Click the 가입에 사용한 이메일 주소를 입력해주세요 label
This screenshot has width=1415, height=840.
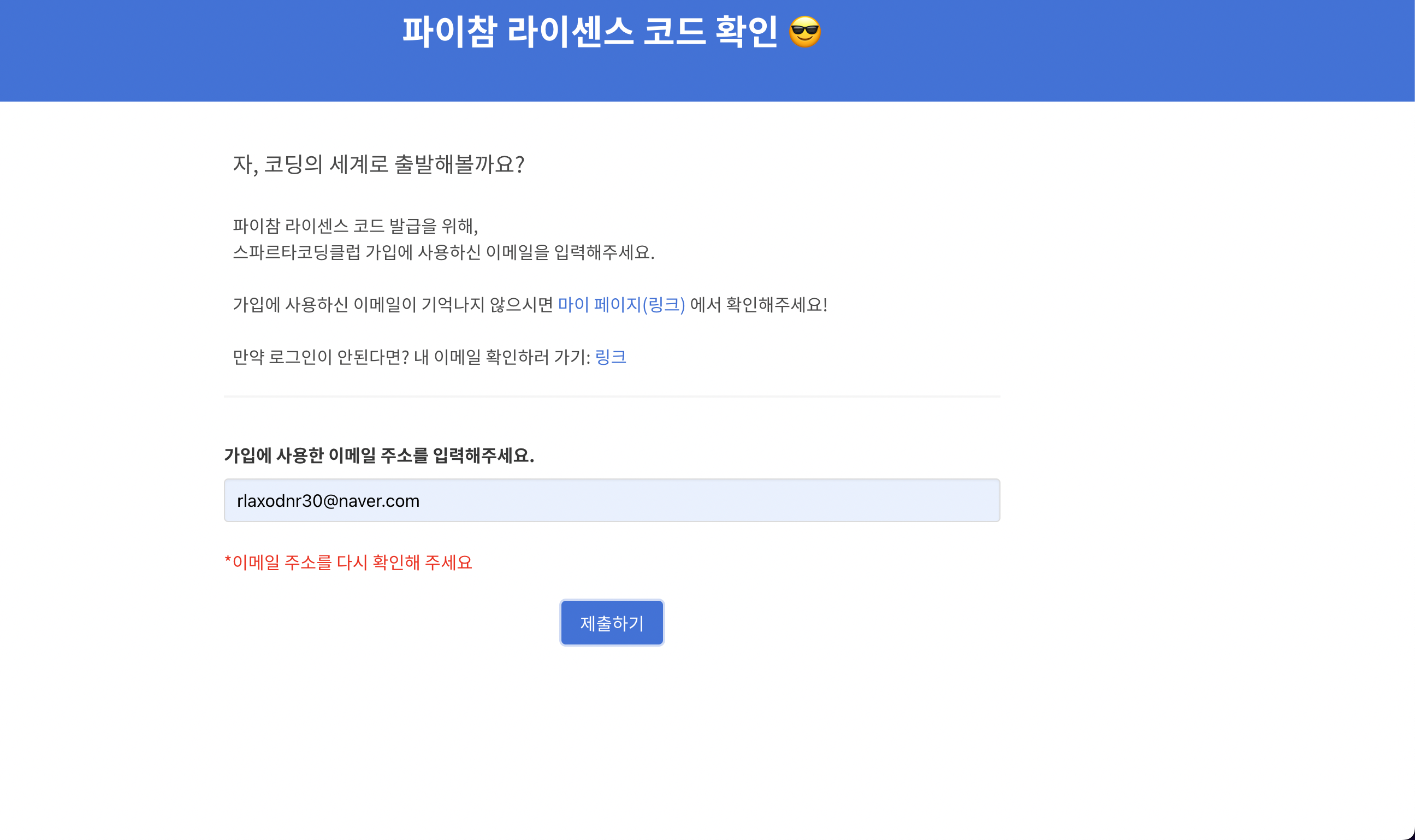pos(379,455)
